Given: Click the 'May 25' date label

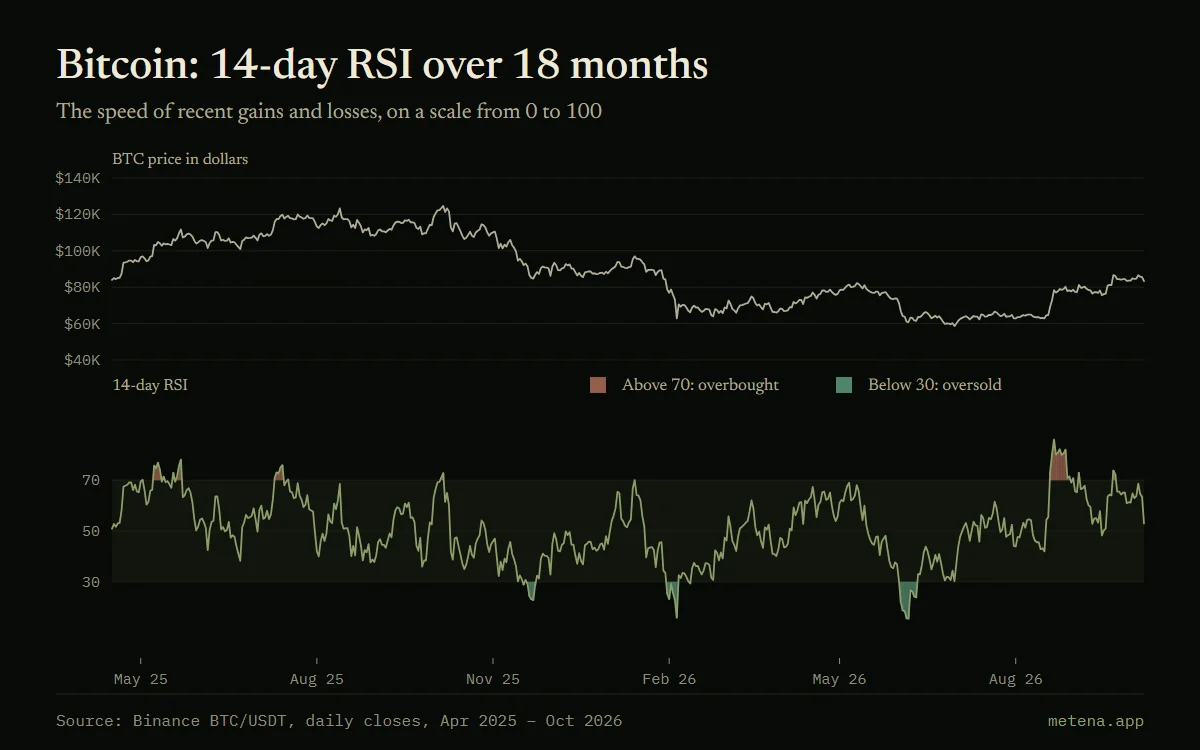Looking at the screenshot, I should point(141,679).
